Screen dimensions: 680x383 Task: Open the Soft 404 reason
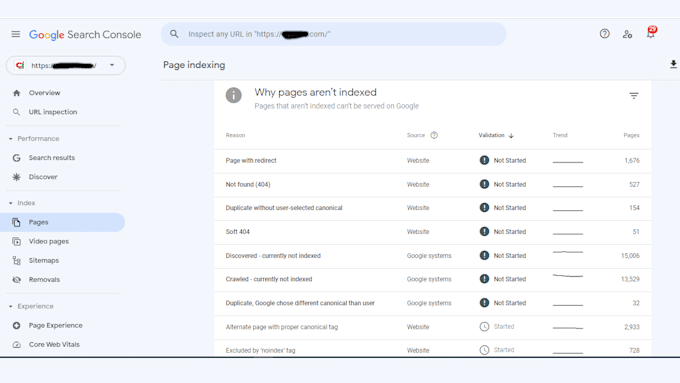point(432,232)
